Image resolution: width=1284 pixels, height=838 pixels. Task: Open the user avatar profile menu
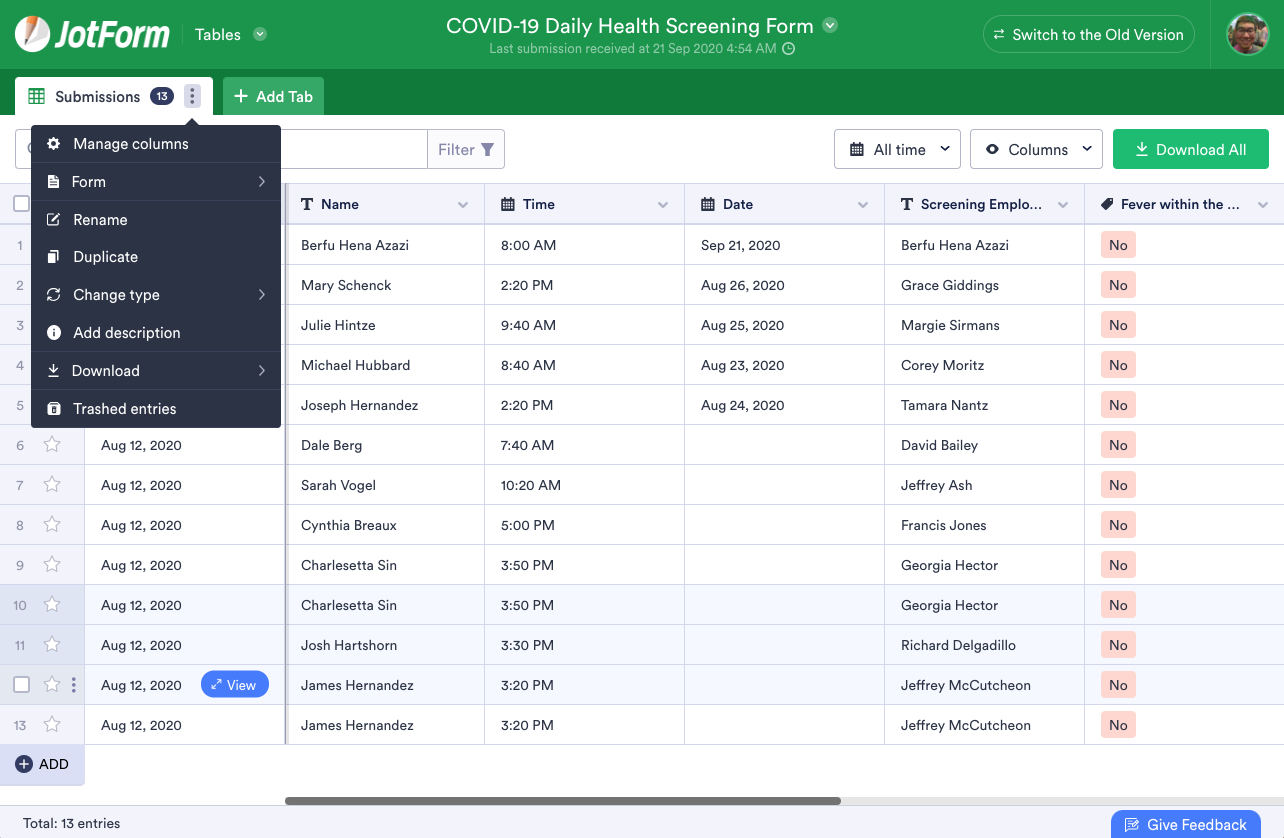[x=1247, y=34]
